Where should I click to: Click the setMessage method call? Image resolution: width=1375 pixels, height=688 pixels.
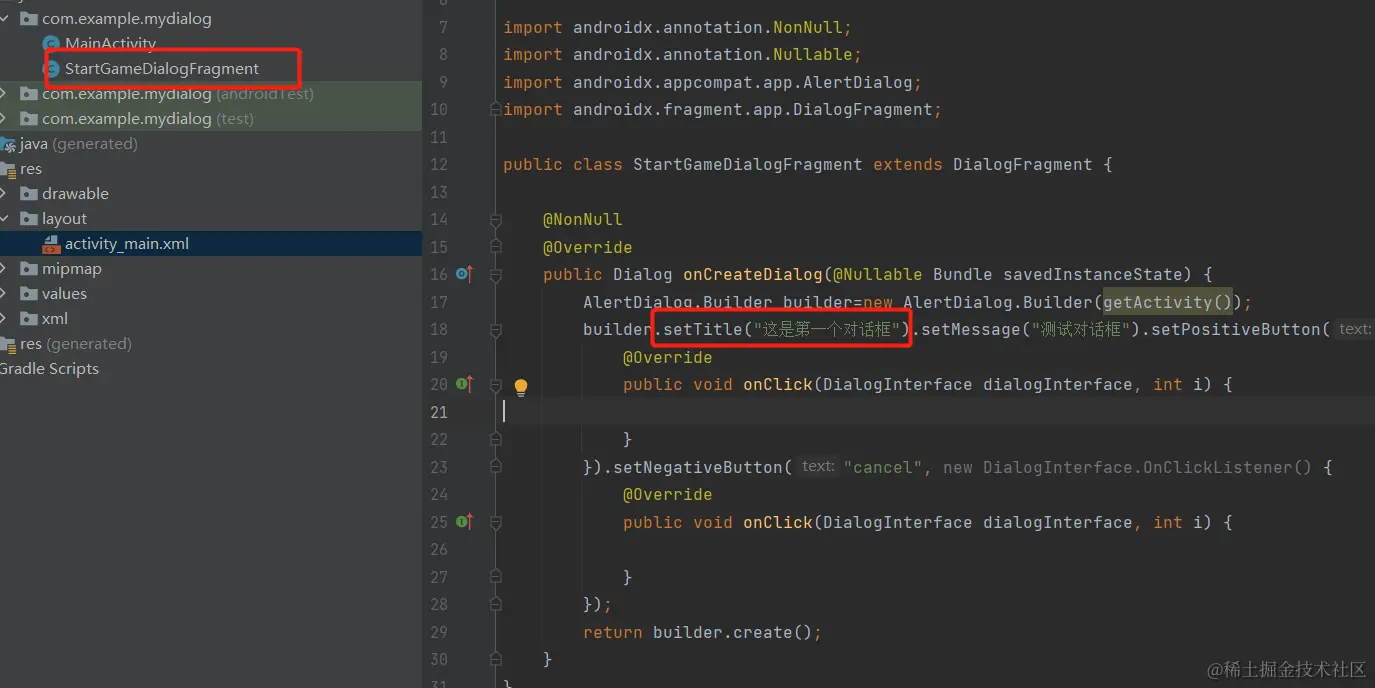(x=971, y=329)
